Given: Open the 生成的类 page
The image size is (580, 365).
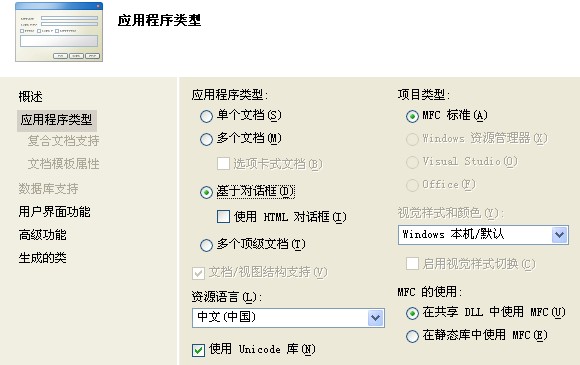Looking at the screenshot, I should pyautogui.click(x=43, y=258).
